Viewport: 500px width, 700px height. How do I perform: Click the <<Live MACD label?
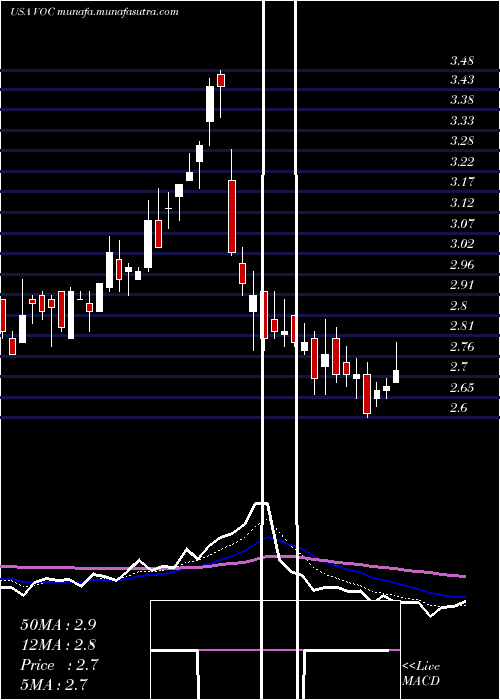click(421, 674)
